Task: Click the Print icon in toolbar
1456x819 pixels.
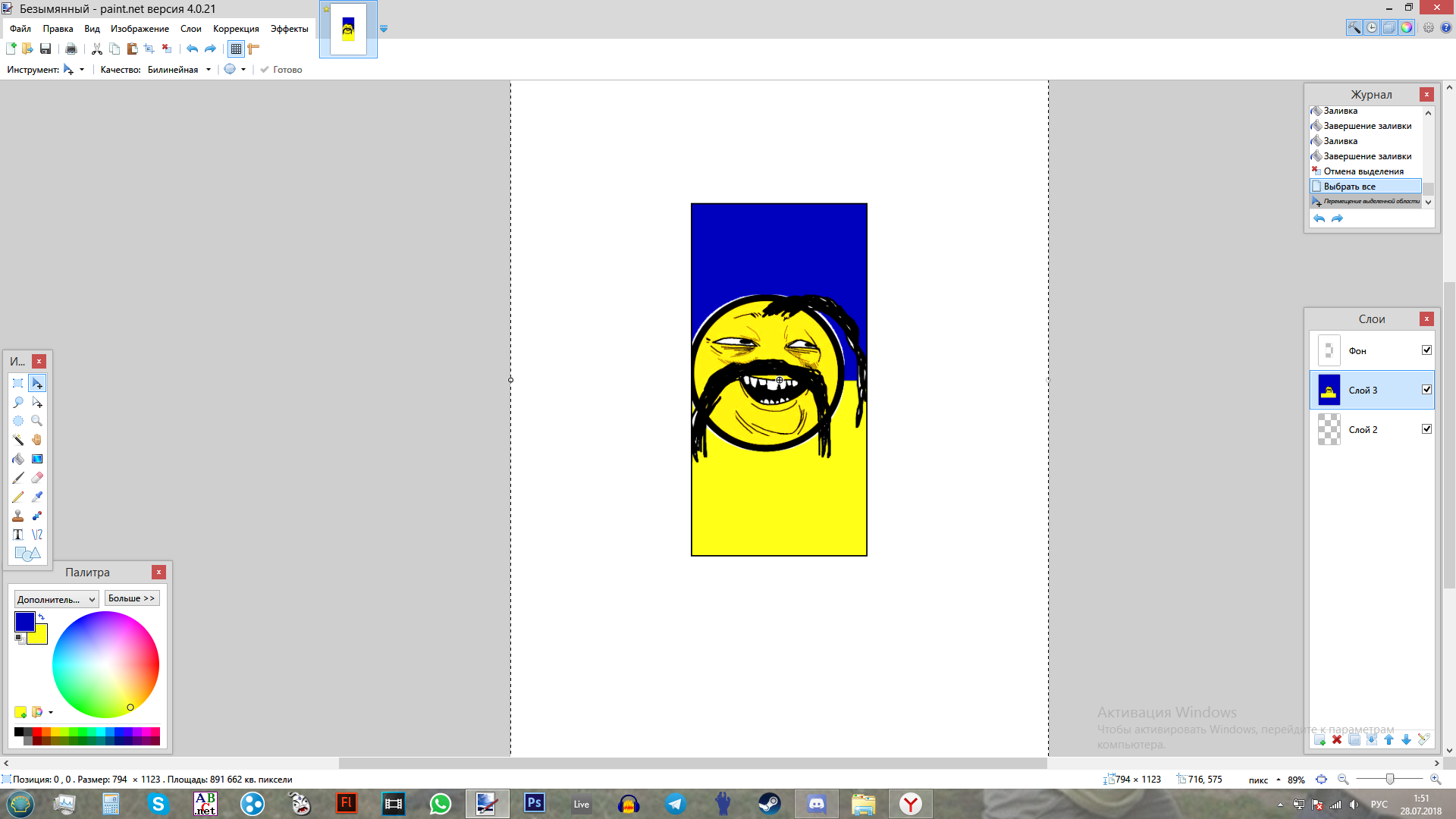Action: 71,49
